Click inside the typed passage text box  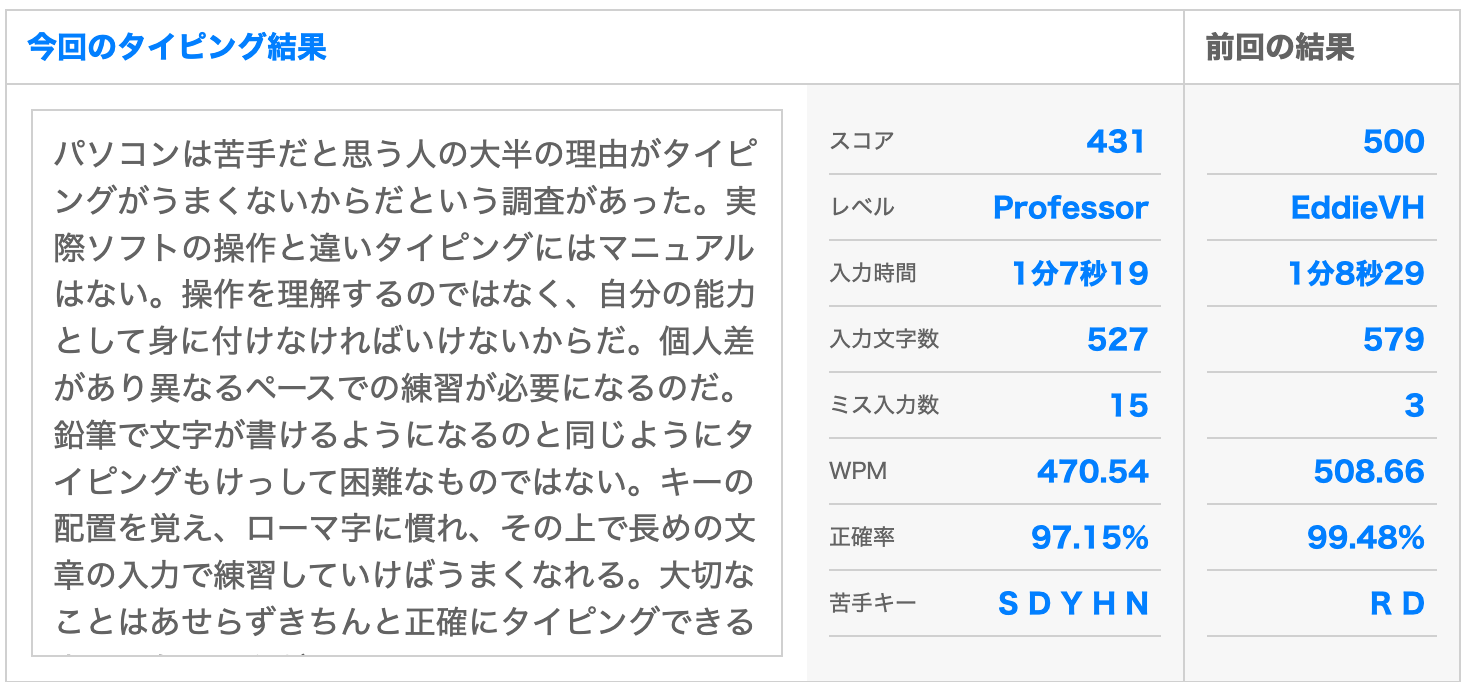tap(407, 383)
